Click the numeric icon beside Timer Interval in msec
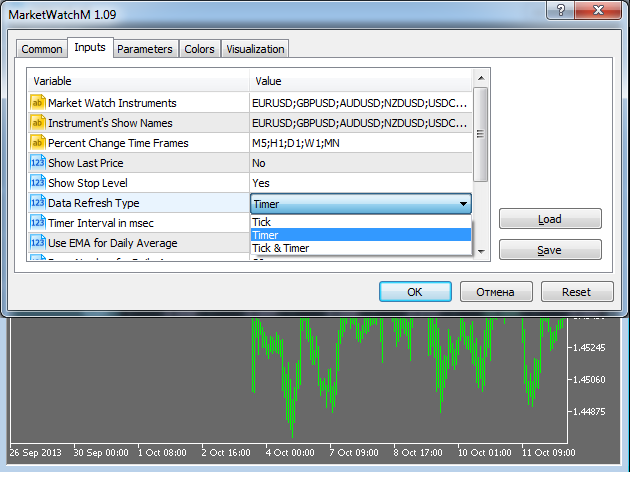 [38, 223]
